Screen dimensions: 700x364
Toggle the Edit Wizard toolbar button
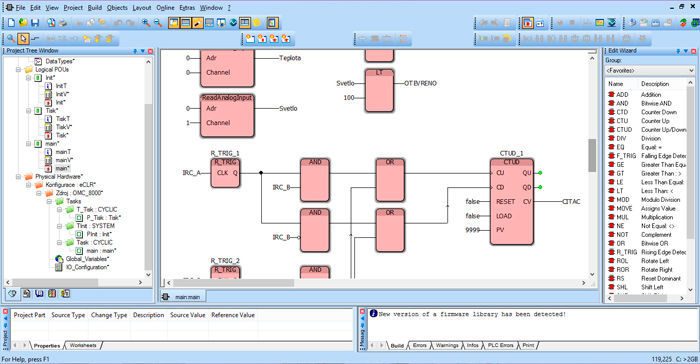tap(198, 23)
